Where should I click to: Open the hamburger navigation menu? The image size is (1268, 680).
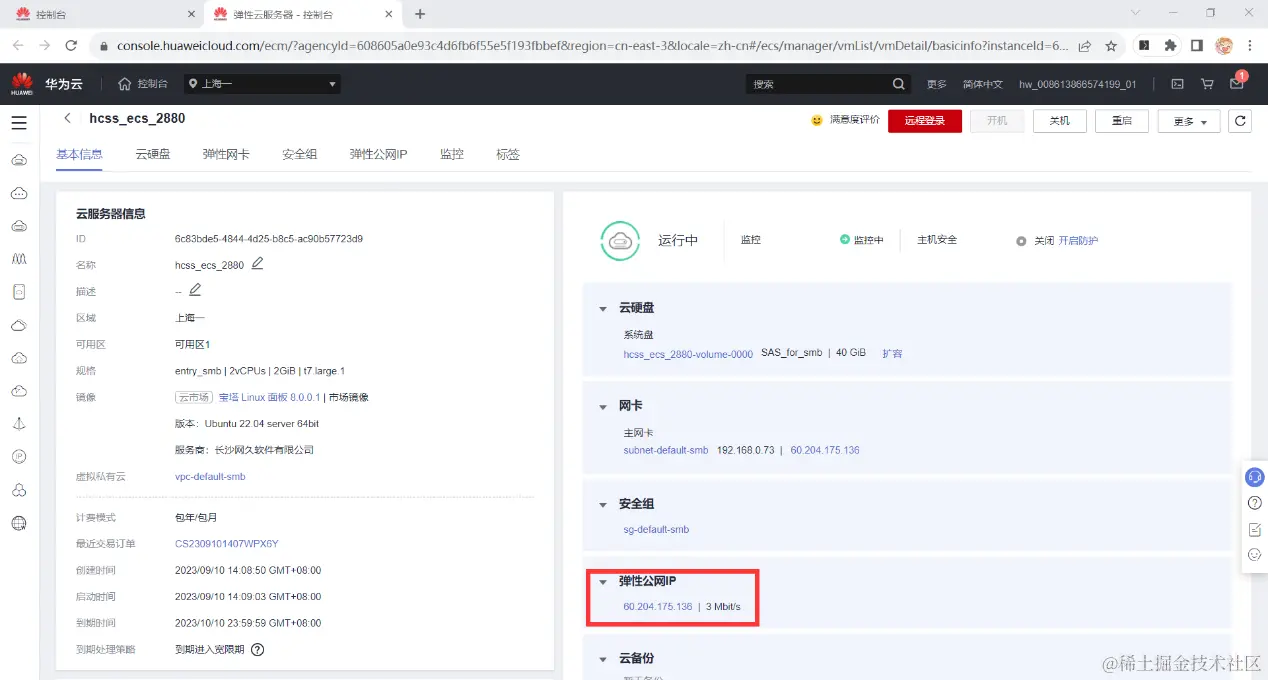[x=18, y=123]
